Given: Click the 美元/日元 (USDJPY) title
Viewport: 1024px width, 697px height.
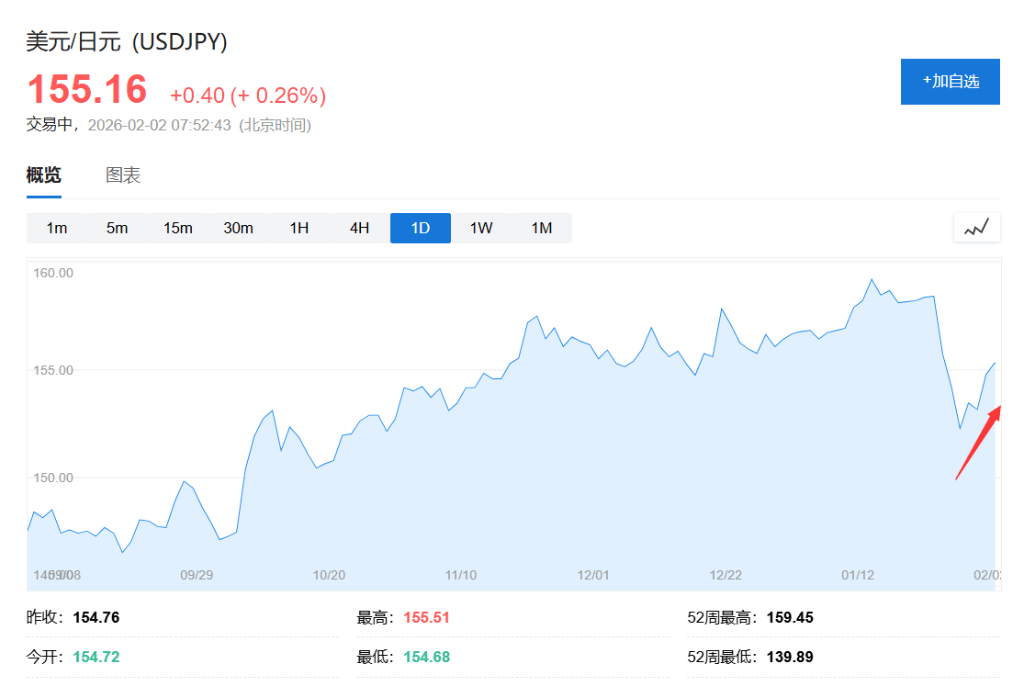Looking at the screenshot, I should click(x=127, y=42).
